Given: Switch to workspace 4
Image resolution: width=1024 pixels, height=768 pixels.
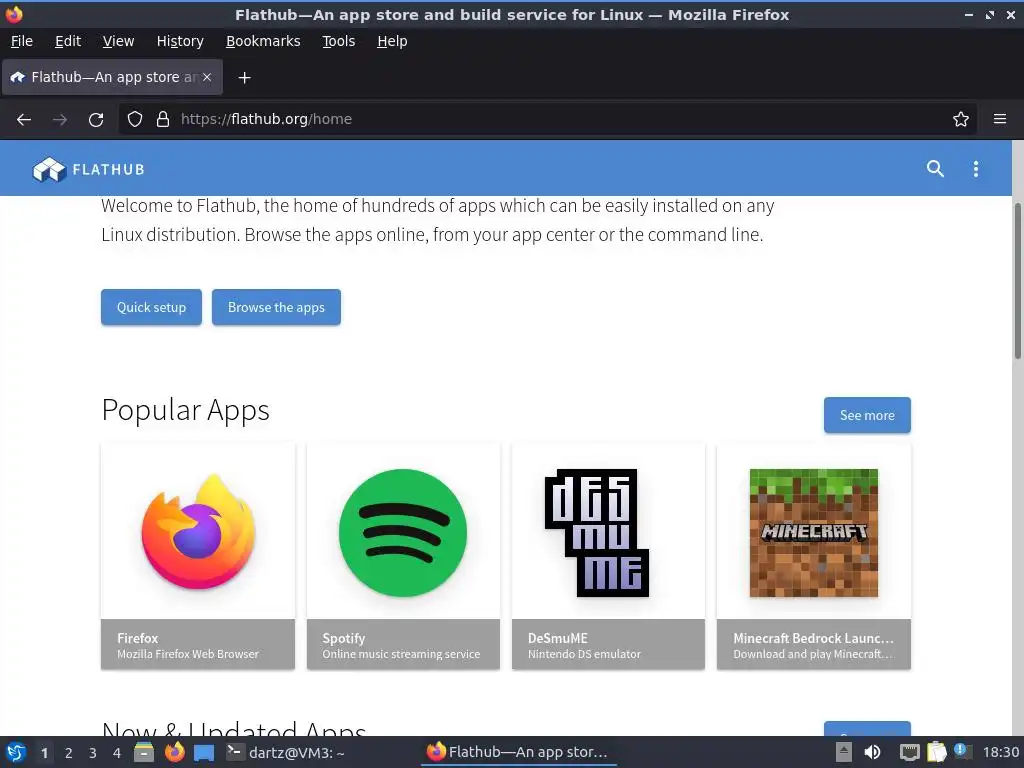Looking at the screenshot, I should click(117, 753).
